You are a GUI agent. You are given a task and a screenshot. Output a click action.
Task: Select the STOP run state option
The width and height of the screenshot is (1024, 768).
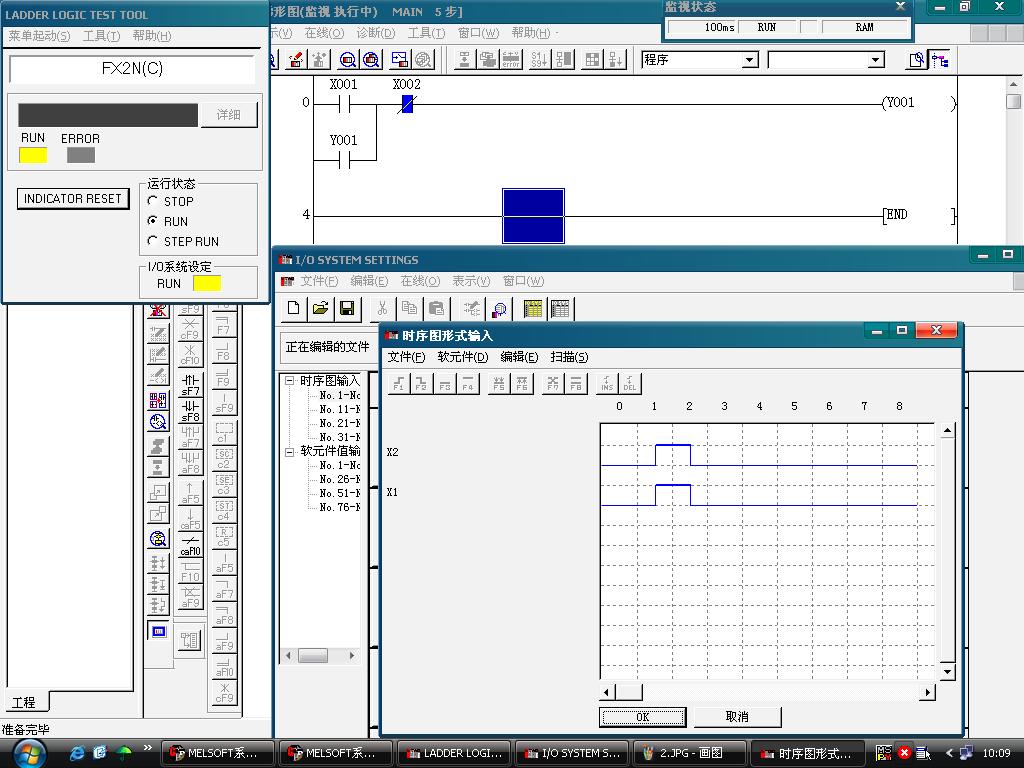tap(153, 201)
